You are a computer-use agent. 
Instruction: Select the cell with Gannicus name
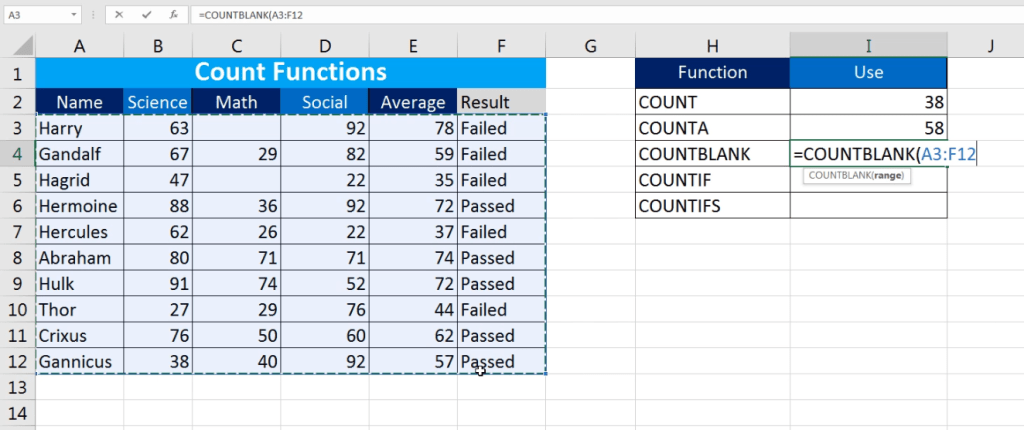point(79,361)
